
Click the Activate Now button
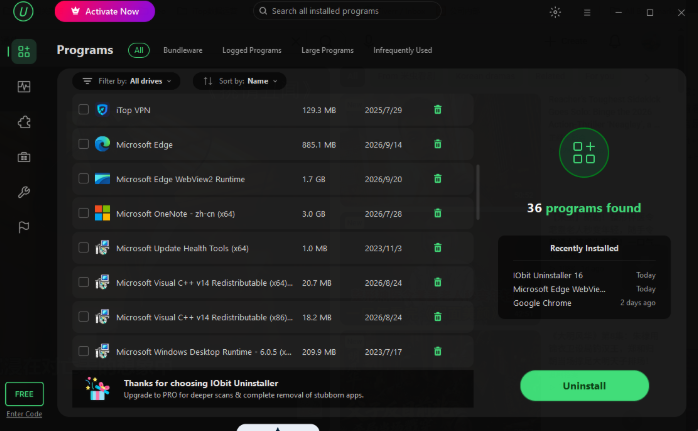[x=105, y=12]
